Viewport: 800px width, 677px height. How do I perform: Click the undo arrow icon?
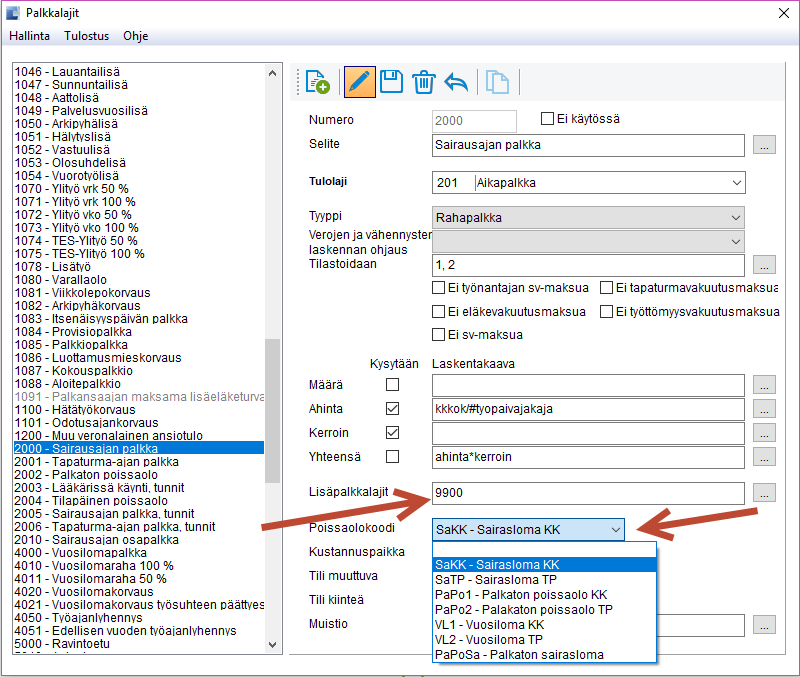coord(457,83)
